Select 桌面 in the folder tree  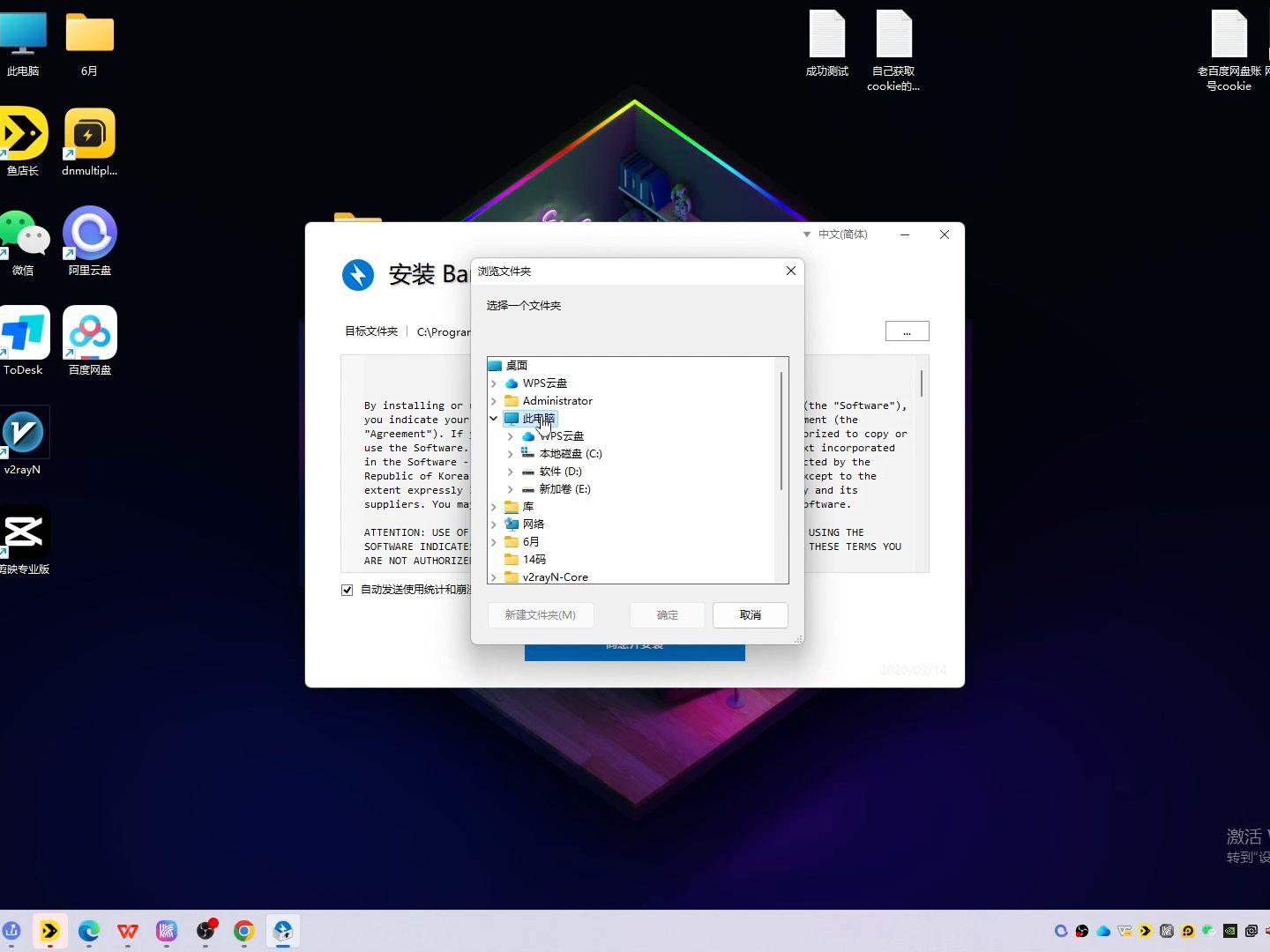516,365
